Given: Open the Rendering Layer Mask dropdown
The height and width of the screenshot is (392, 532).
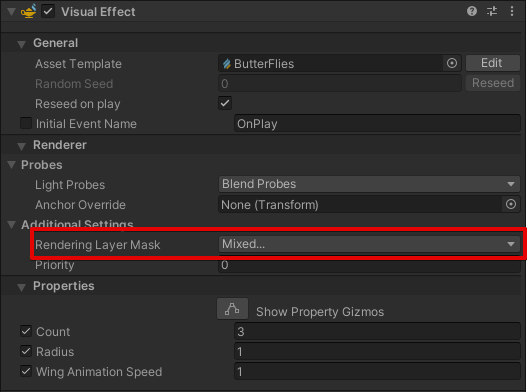Looking at the screenshot, I should pos(369,244).
